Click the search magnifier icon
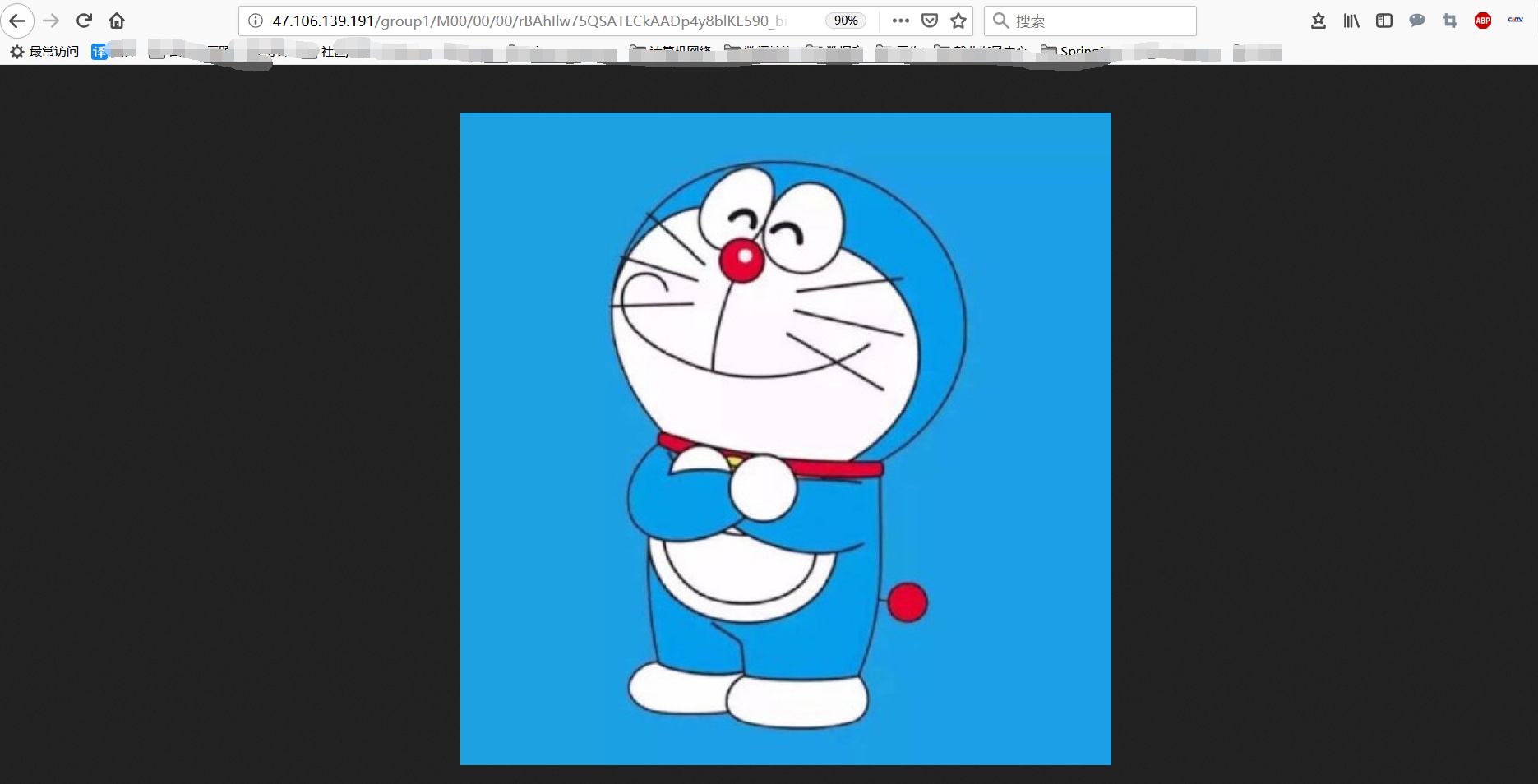This screenshot has height=784, width=1538. (x=1000, y=21)
